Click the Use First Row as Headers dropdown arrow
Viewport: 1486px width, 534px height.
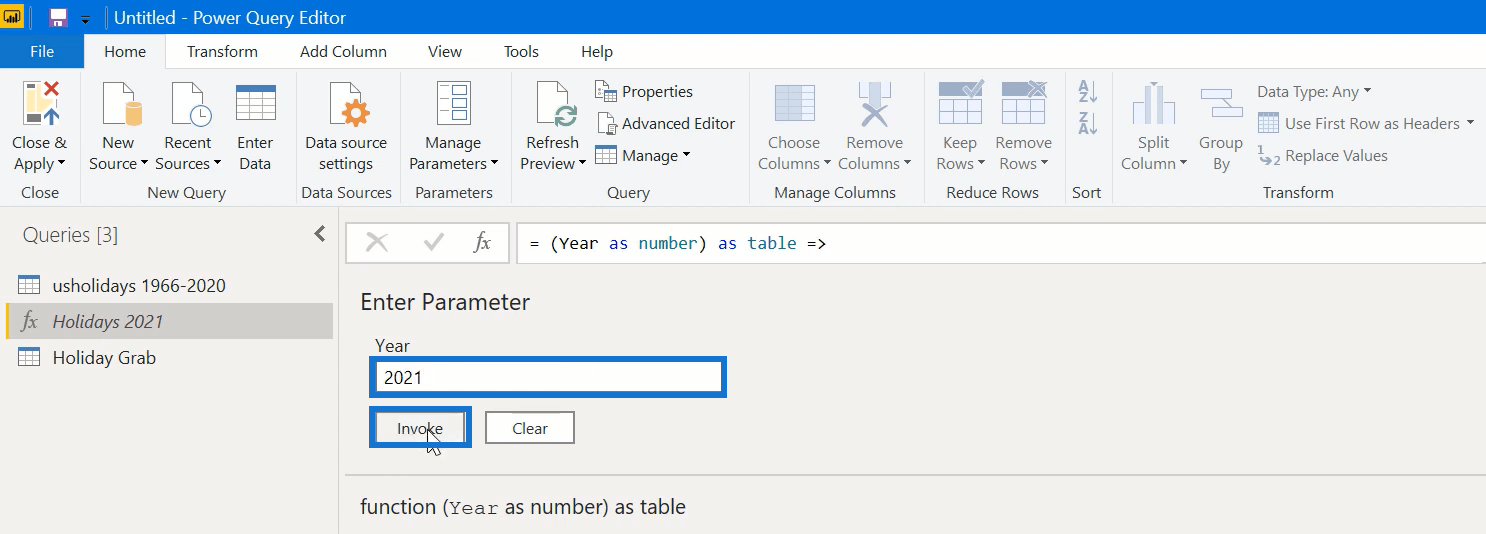coord(1470,123)
